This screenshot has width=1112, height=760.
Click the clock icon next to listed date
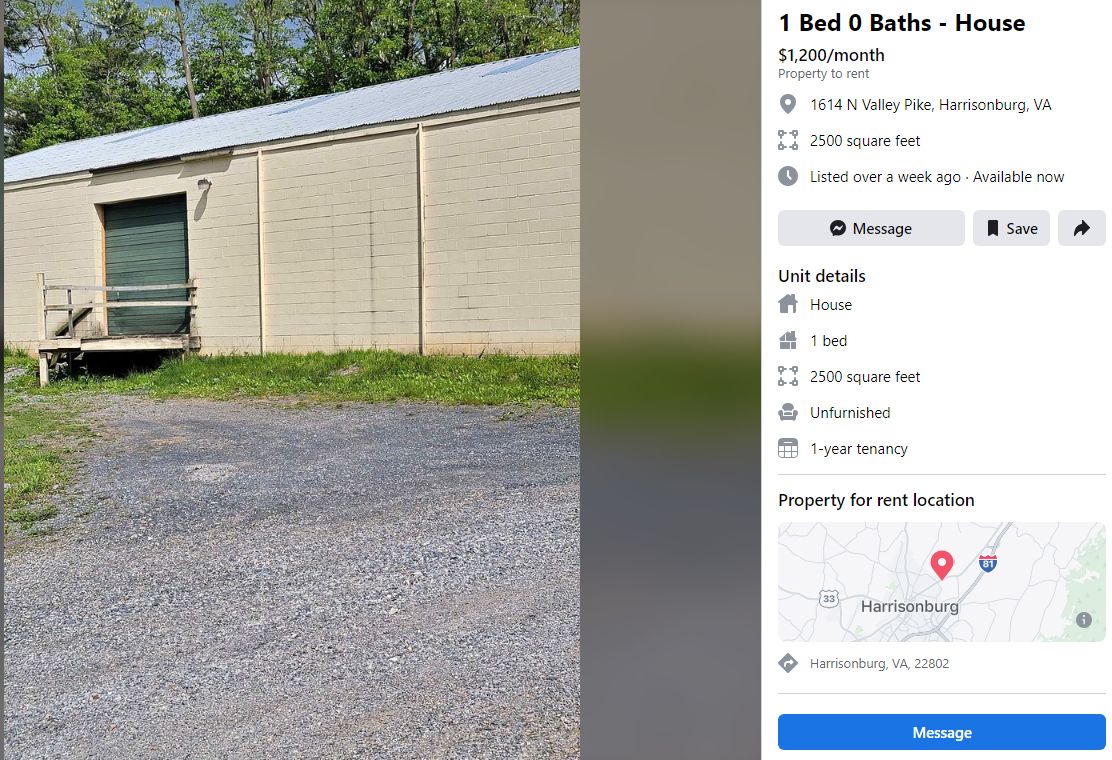click(x=787, y=176)
